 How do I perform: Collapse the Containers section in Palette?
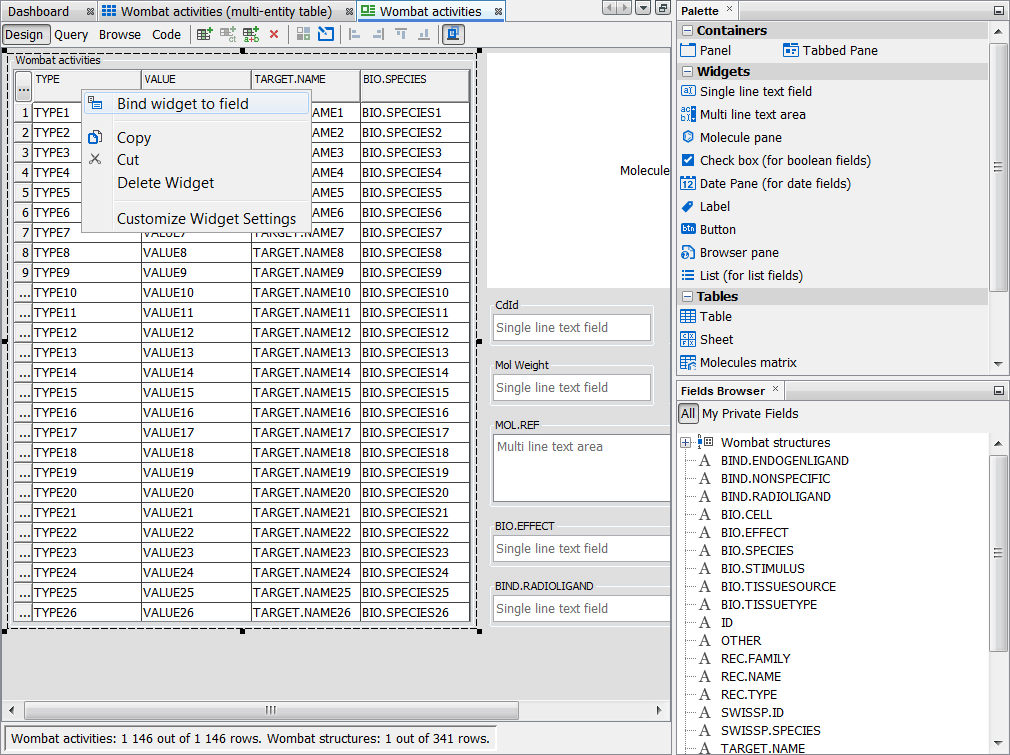click(x=687, y=31)
